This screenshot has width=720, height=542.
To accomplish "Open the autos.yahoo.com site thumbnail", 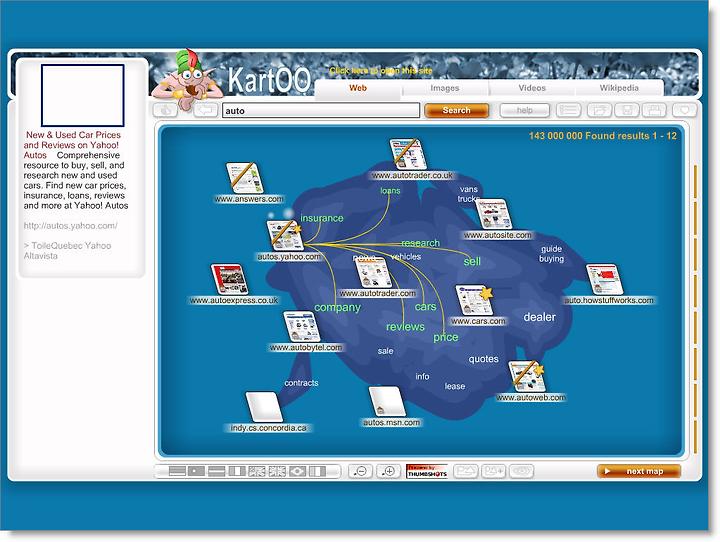I will point(284,235).
